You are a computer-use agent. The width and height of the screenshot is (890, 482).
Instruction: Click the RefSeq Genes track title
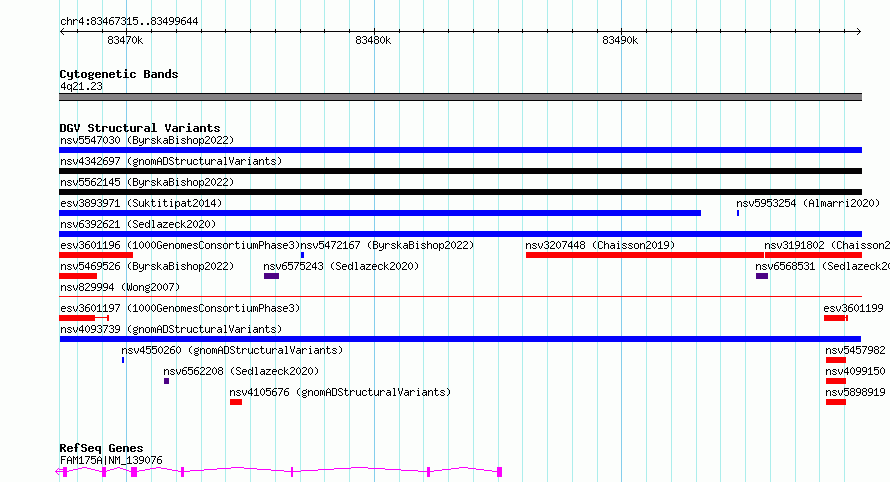pos(101,448)
